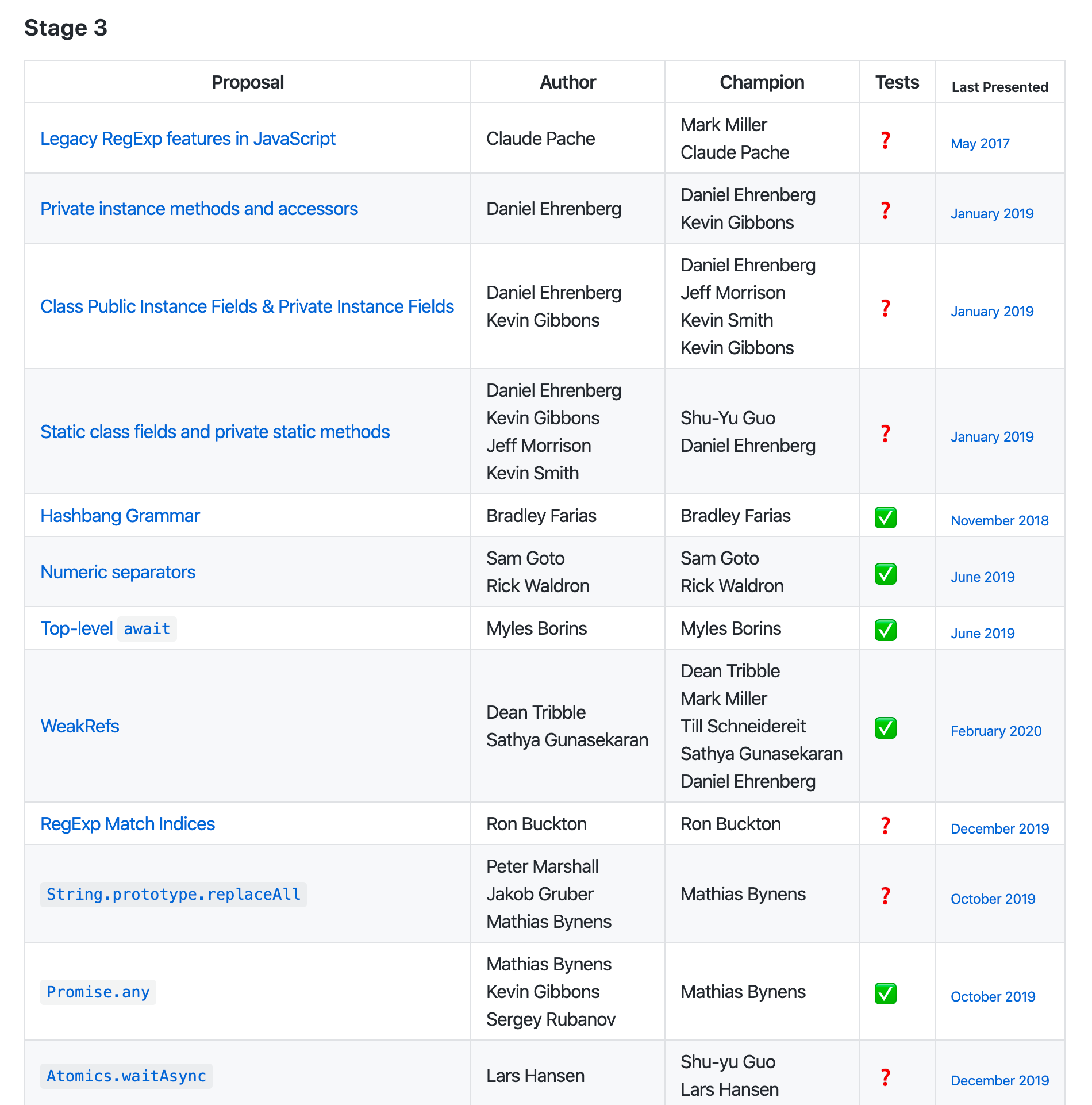
Task: Click the red question mark for Legacy RegExp
Action: [x=885, y=140]
